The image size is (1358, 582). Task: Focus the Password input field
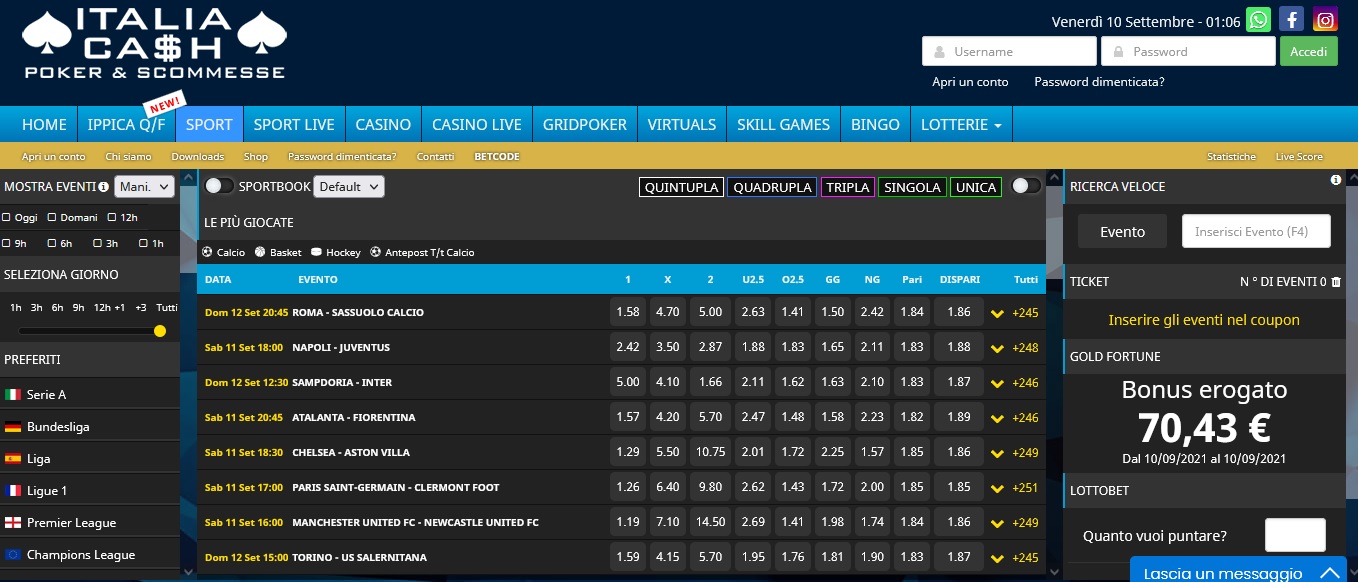(1188, 52)
